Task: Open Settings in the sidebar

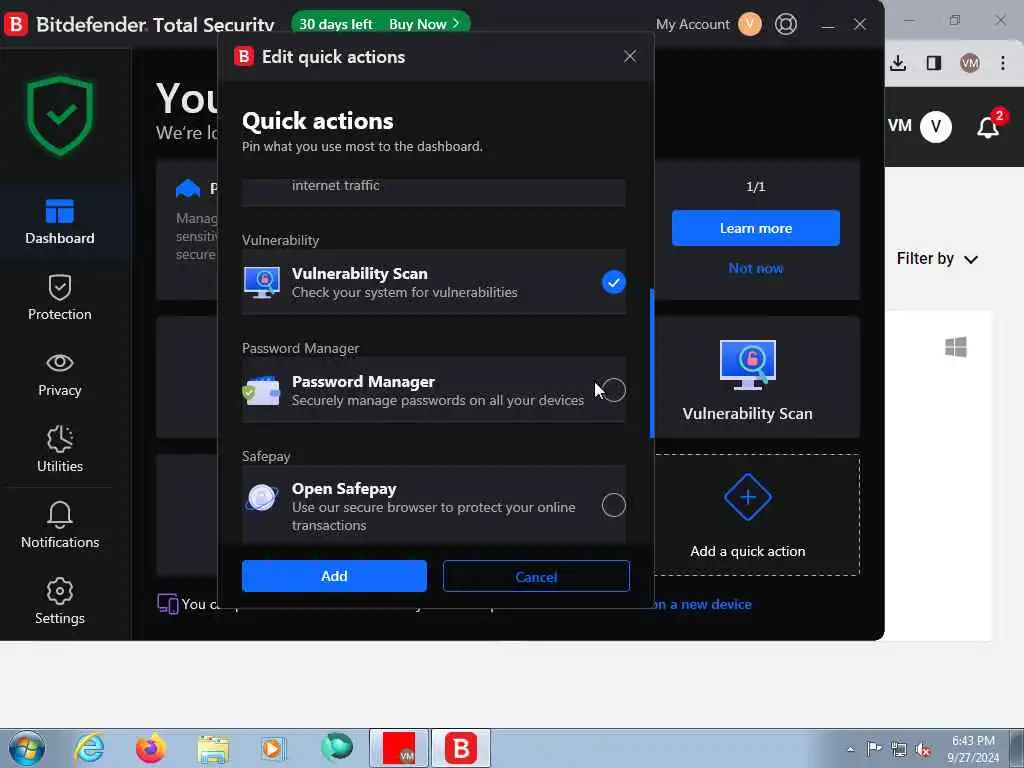Action: click(59, 601)
